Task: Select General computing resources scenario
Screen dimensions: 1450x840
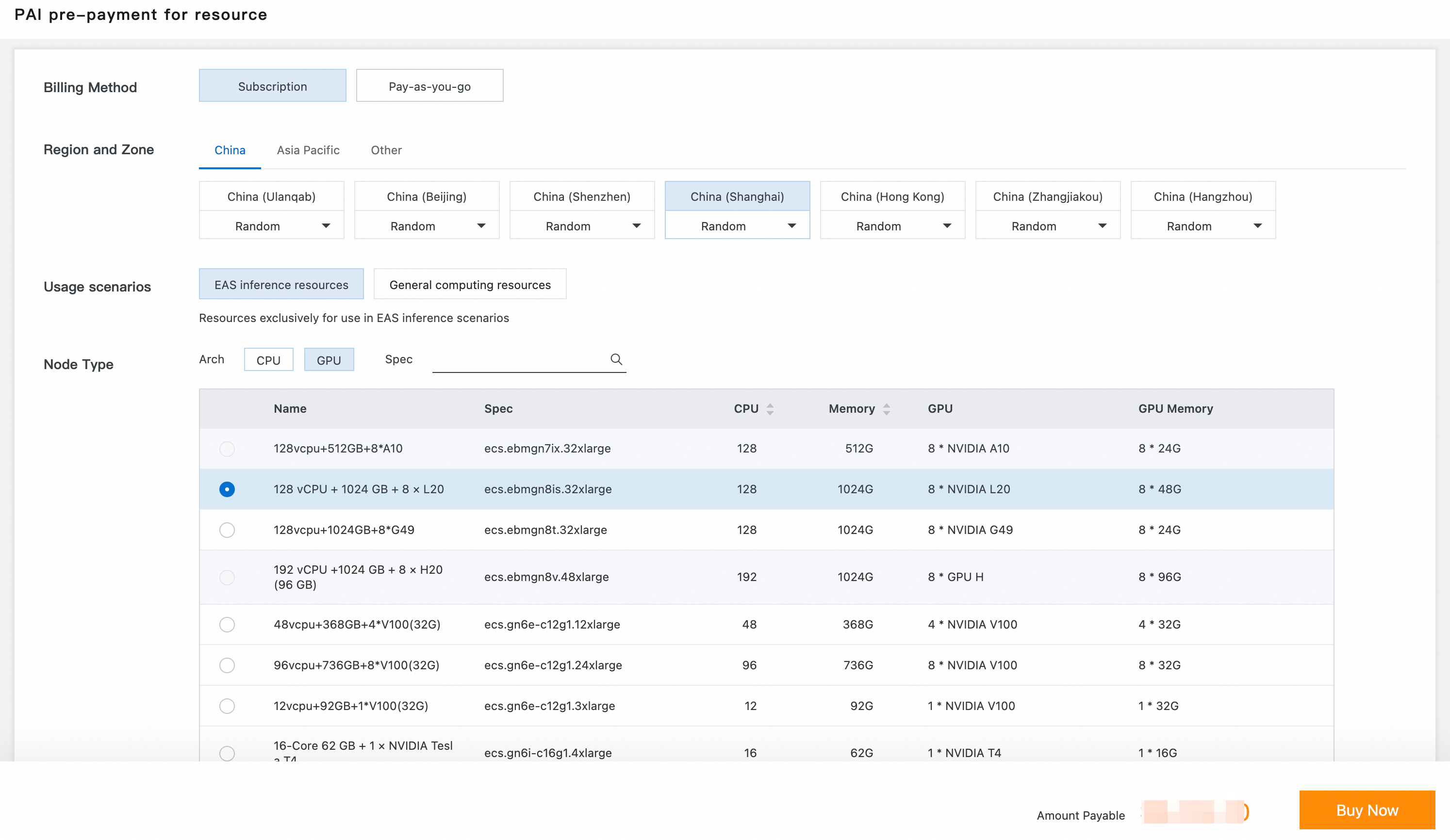Action: tap(470, 285)
